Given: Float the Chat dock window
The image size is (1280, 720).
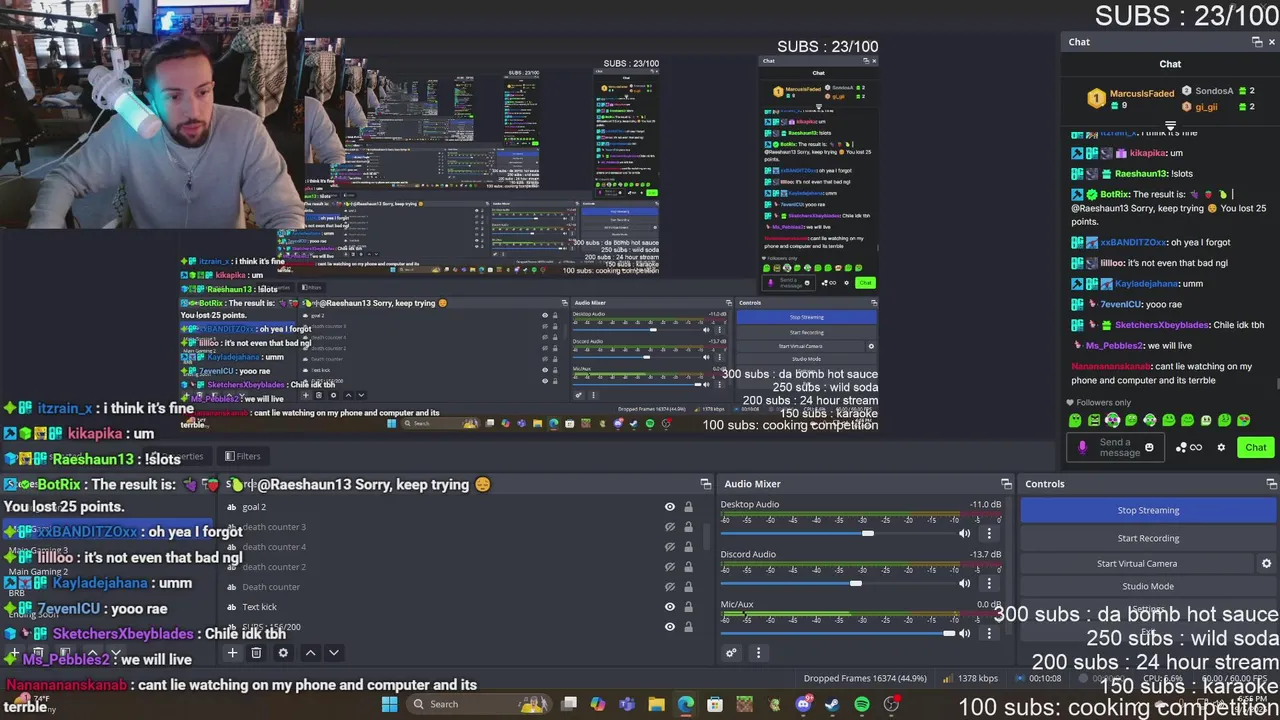Looking at the screenshot, I should coord(1257,42).
